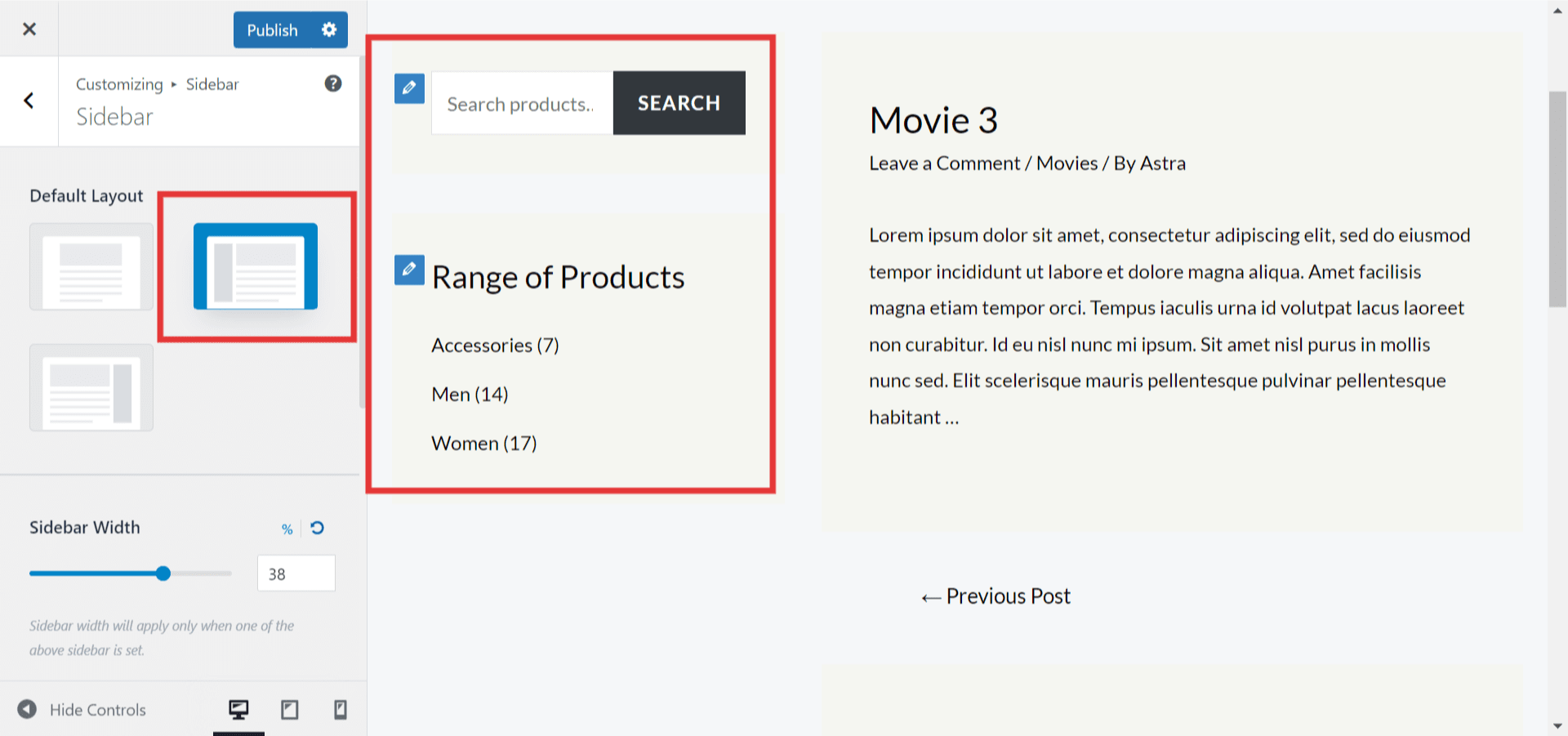Click the preview vertical scrollbar thumb
This screenshot has width=1568, height=736.
click(x=1557, y=199)
